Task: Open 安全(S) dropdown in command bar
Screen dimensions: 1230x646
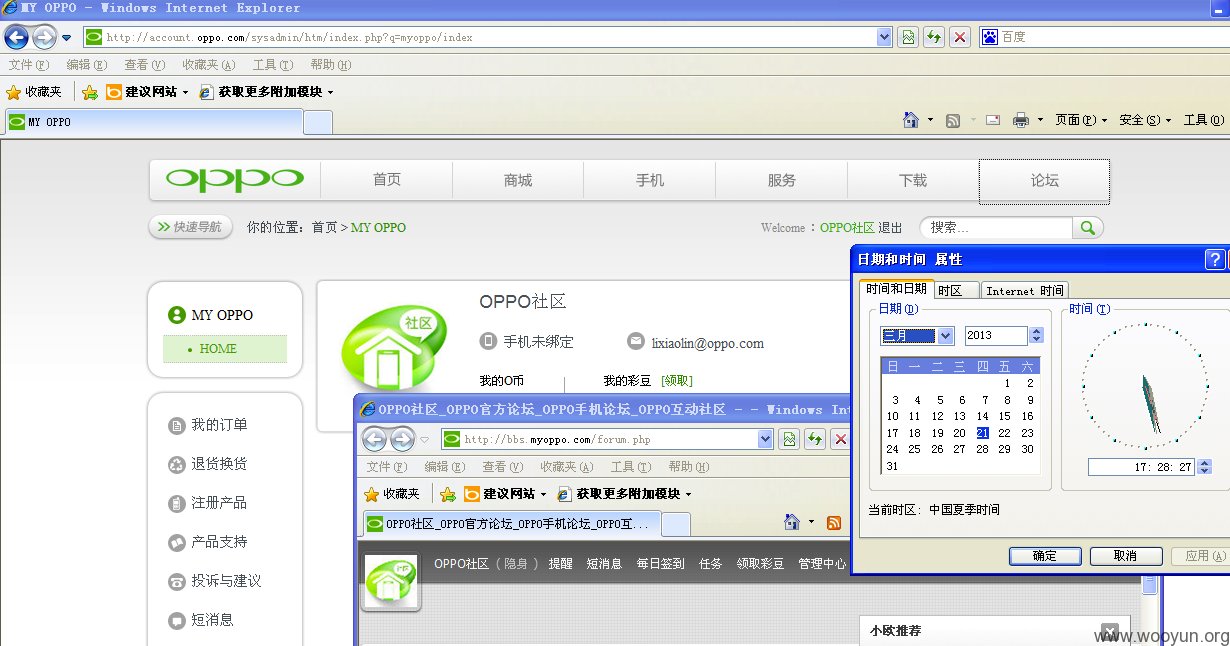Action: click(x=1145, y=120)
